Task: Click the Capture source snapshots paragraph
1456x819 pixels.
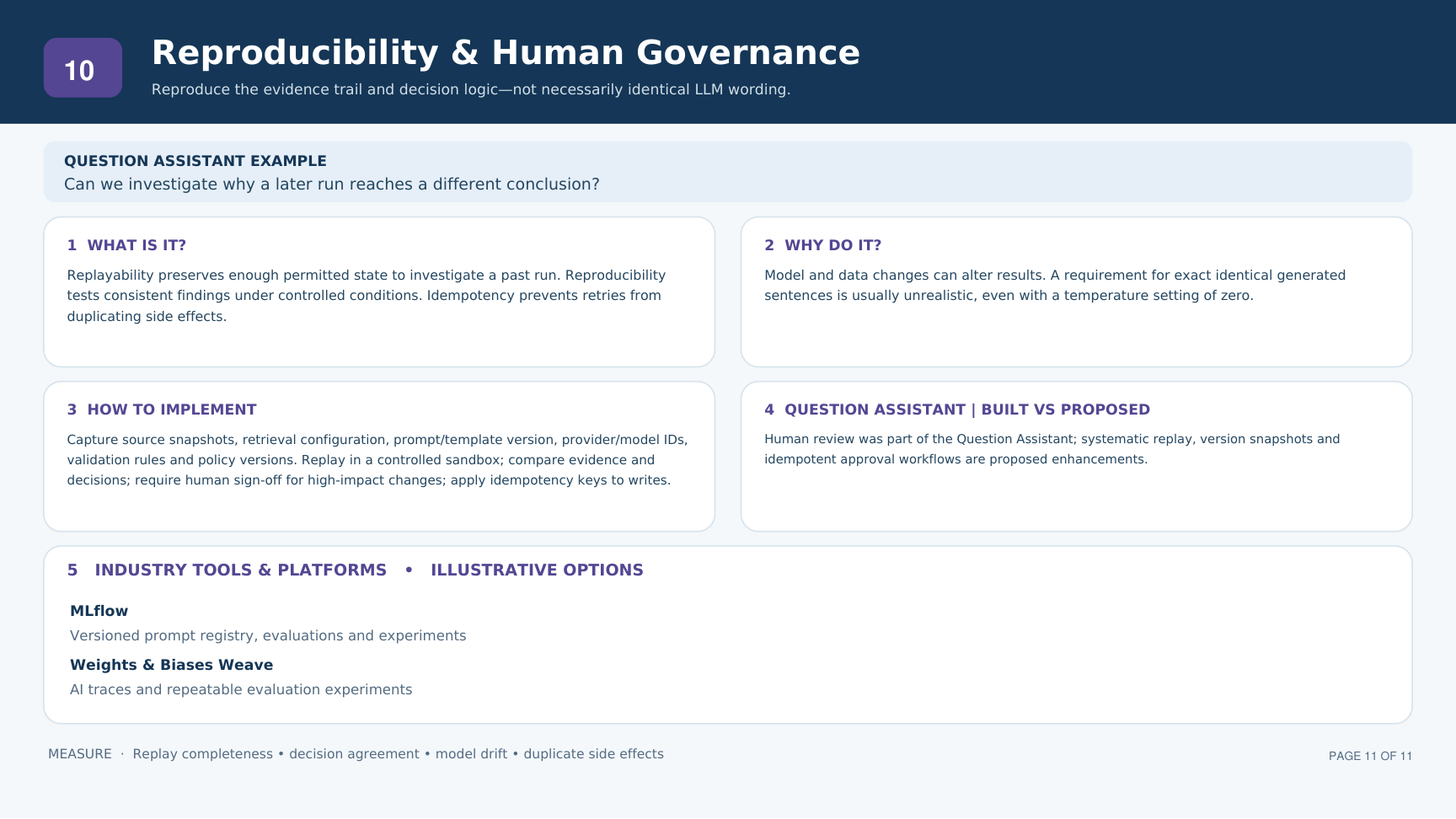Action: pyautogui.click(x=377, y=460)
